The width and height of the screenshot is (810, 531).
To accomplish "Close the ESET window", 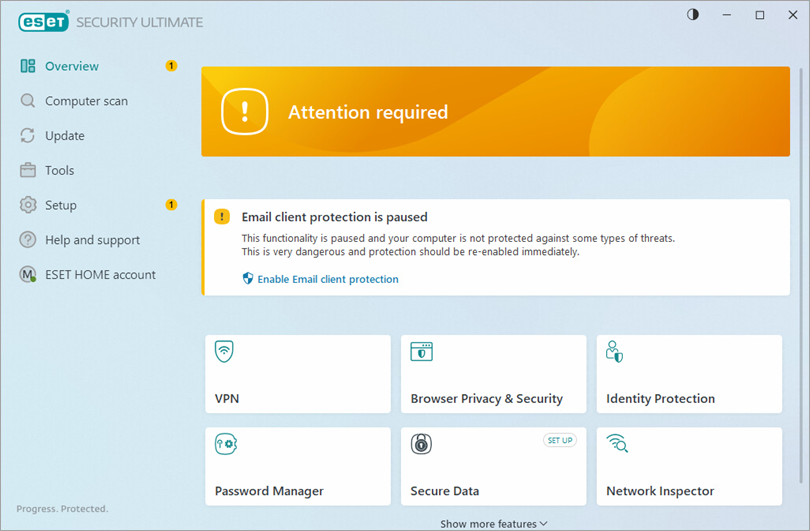I will (x=793, y=15).
